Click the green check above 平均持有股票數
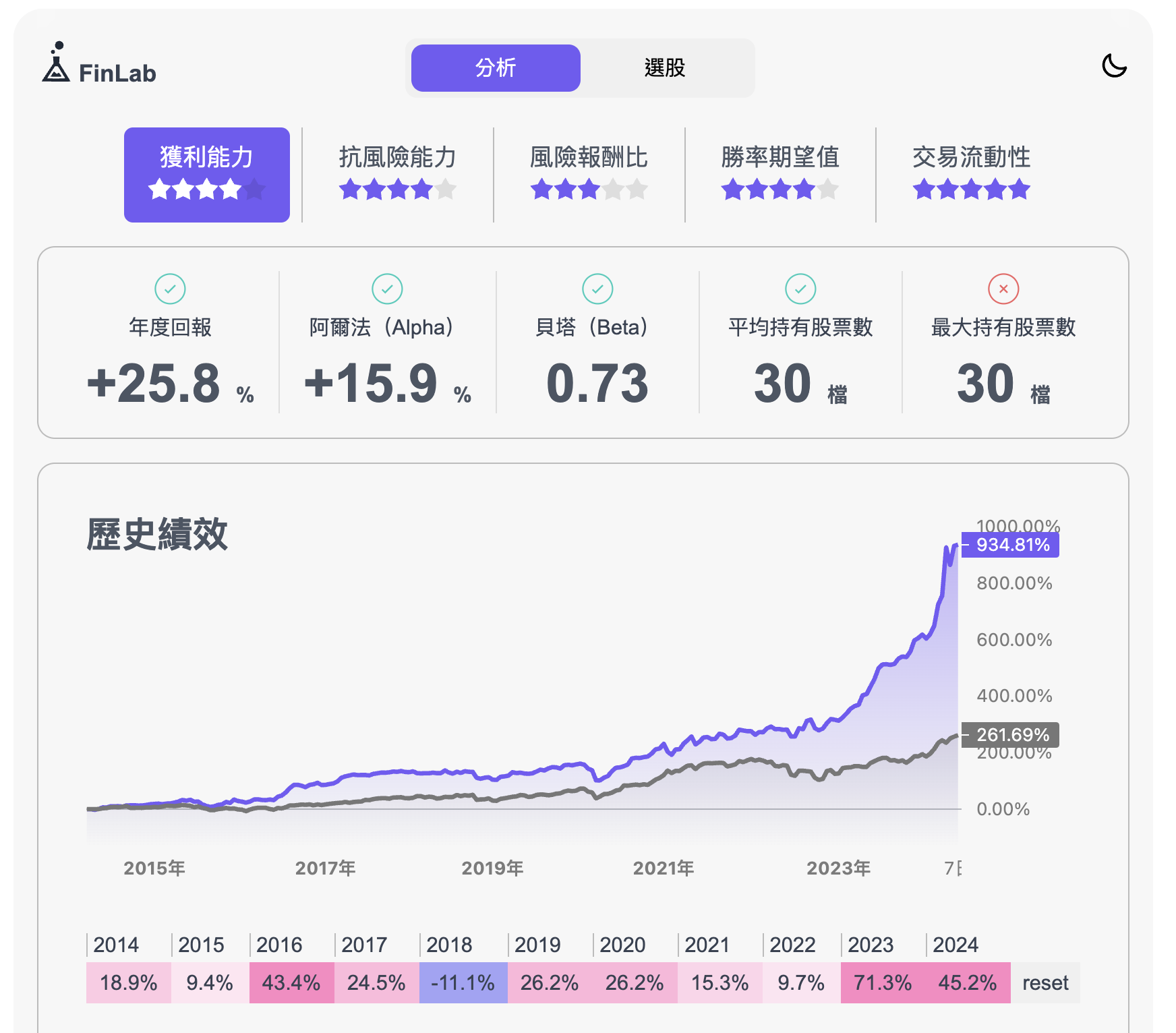1176x1033 pixels. coord(800,288)
